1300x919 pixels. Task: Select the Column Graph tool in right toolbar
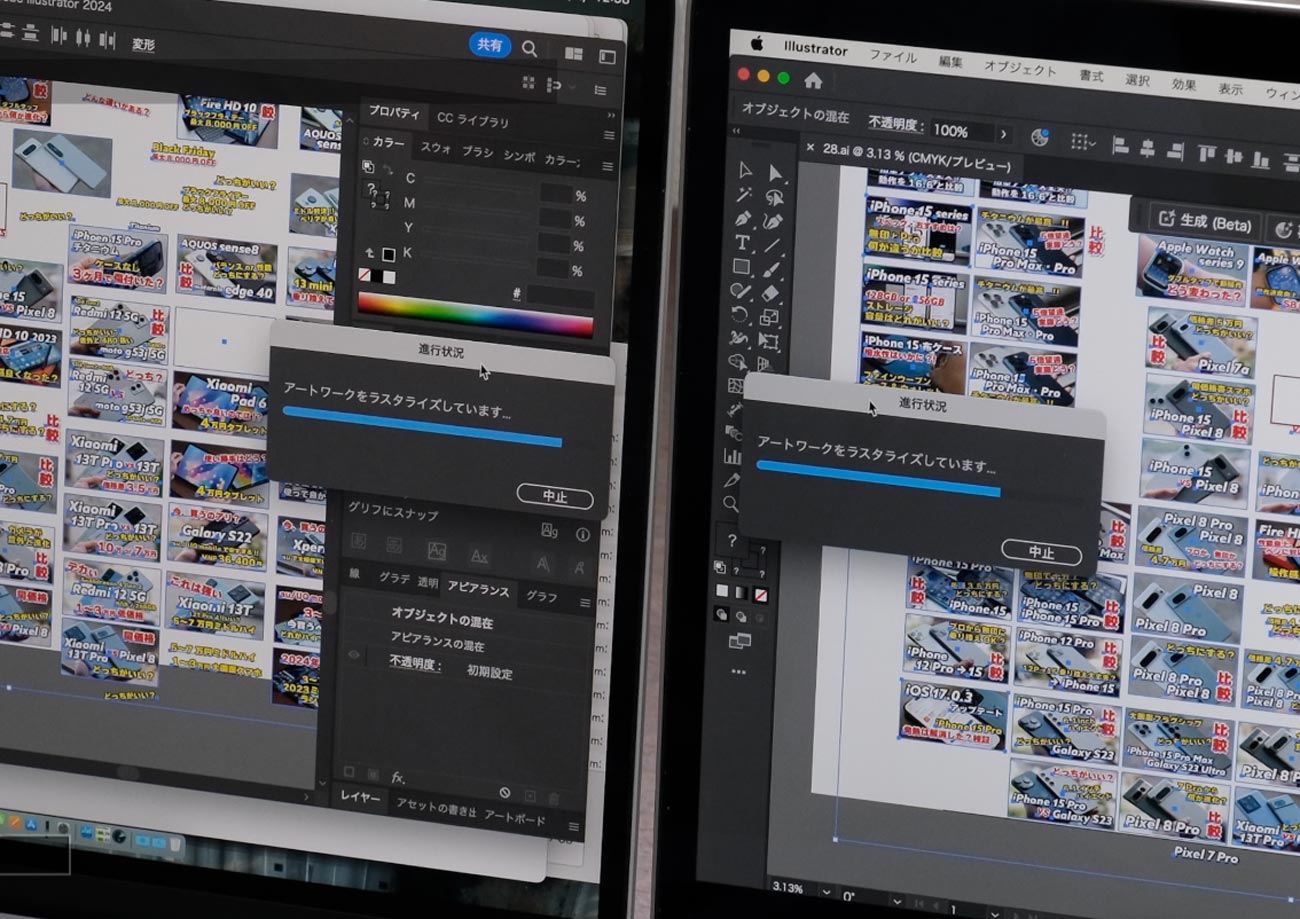tap(732, 456)
